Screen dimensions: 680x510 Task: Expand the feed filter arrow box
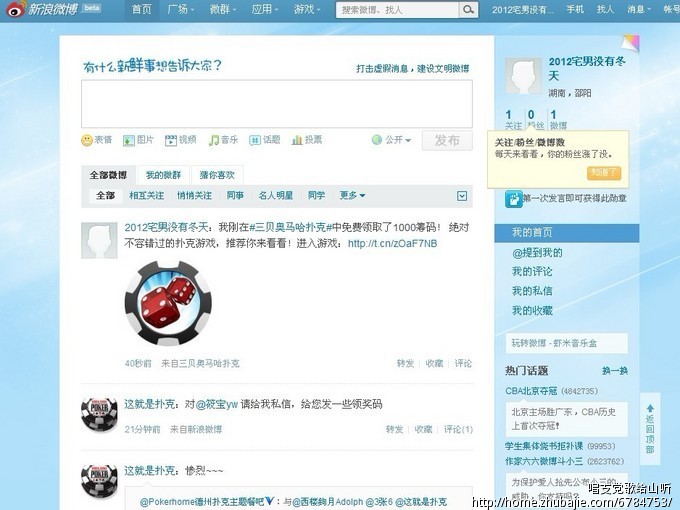[x=462, y=196]
